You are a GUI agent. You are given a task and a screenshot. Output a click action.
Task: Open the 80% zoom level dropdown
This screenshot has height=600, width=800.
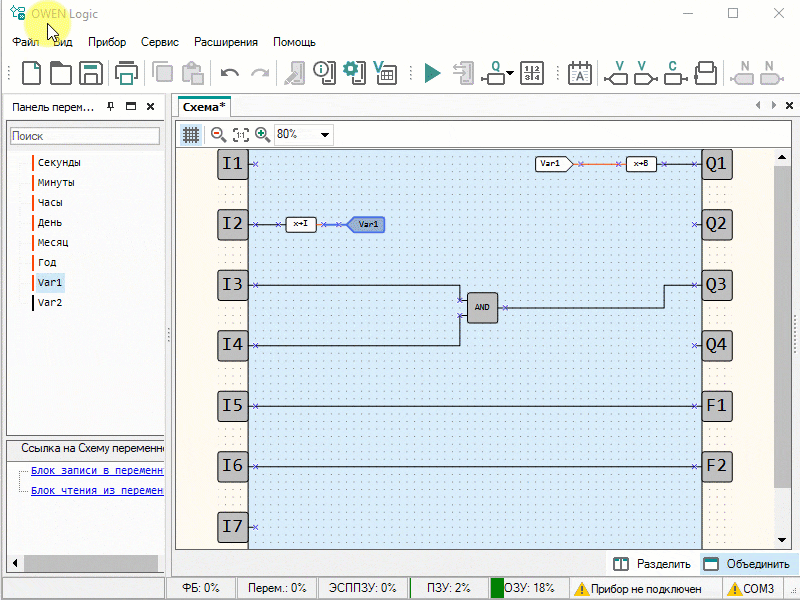tap(324, 135)
